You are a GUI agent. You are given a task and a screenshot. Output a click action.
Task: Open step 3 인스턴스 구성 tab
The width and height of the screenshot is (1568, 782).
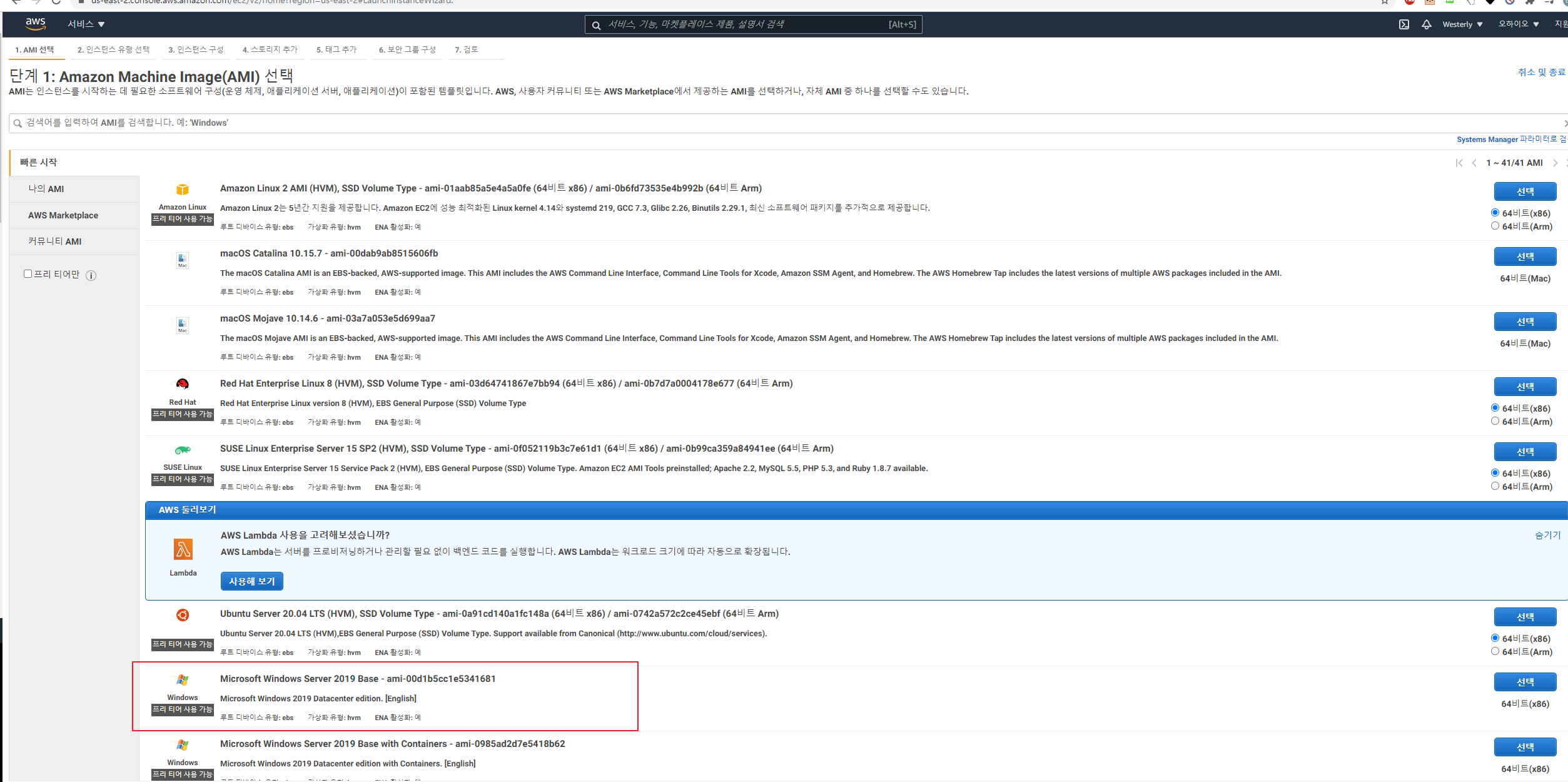[196, 50]
